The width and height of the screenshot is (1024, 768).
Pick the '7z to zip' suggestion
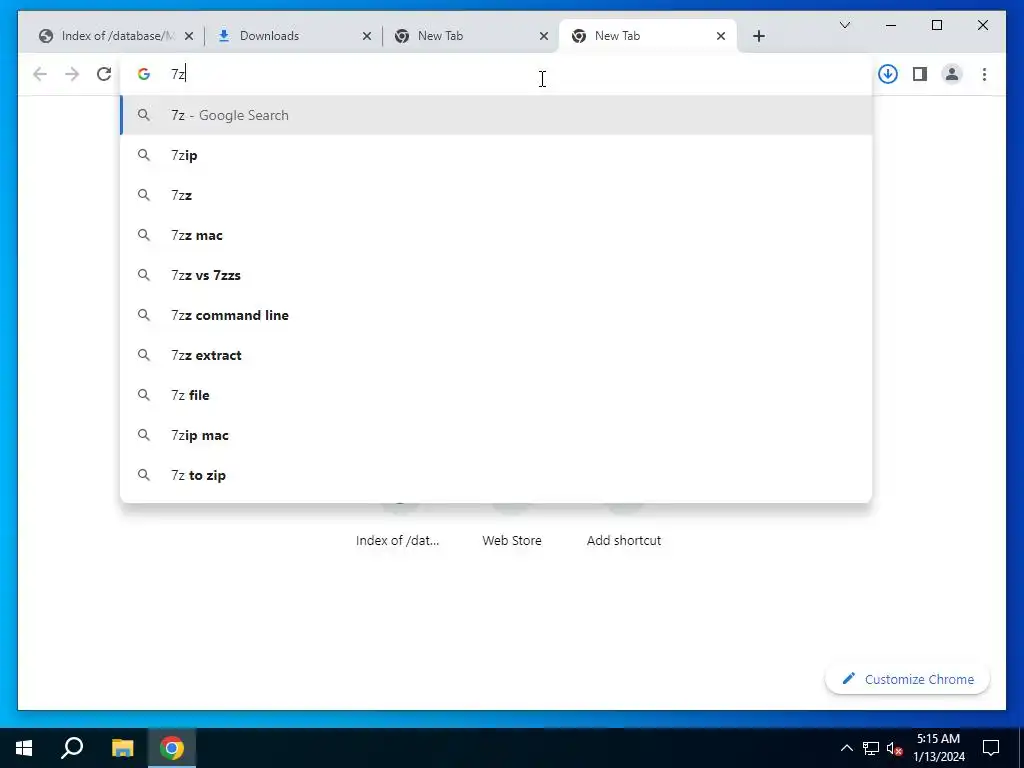pyautogui.click(x=496, y=475)
